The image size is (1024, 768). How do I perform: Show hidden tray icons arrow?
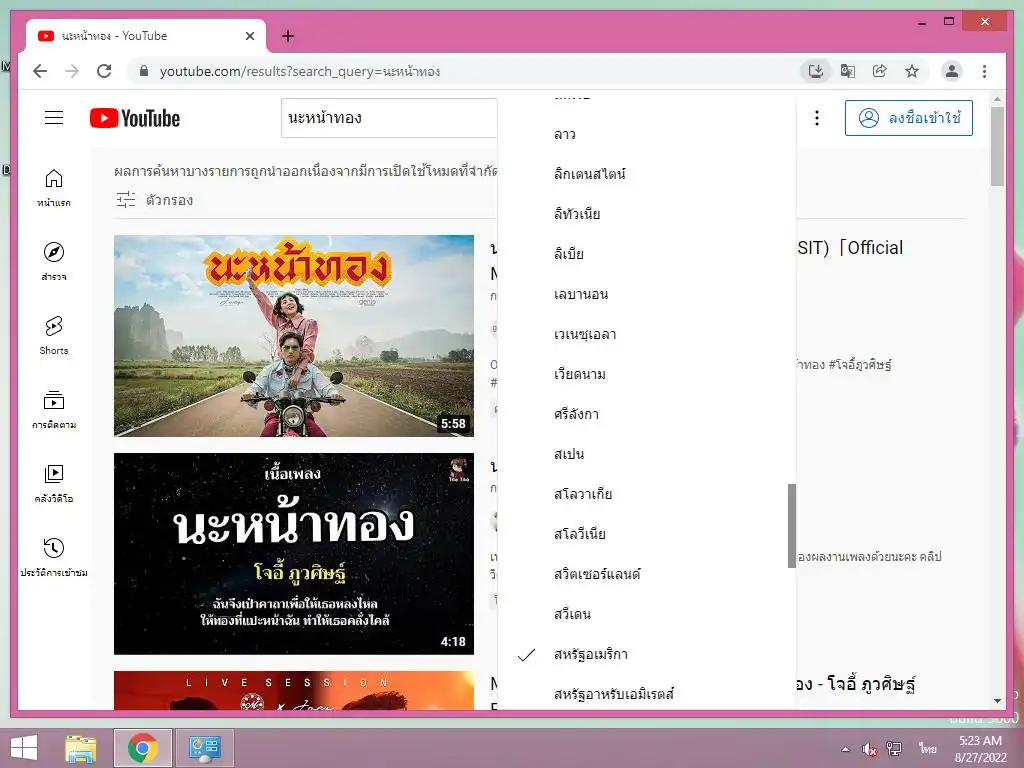(x=846, y=749)
